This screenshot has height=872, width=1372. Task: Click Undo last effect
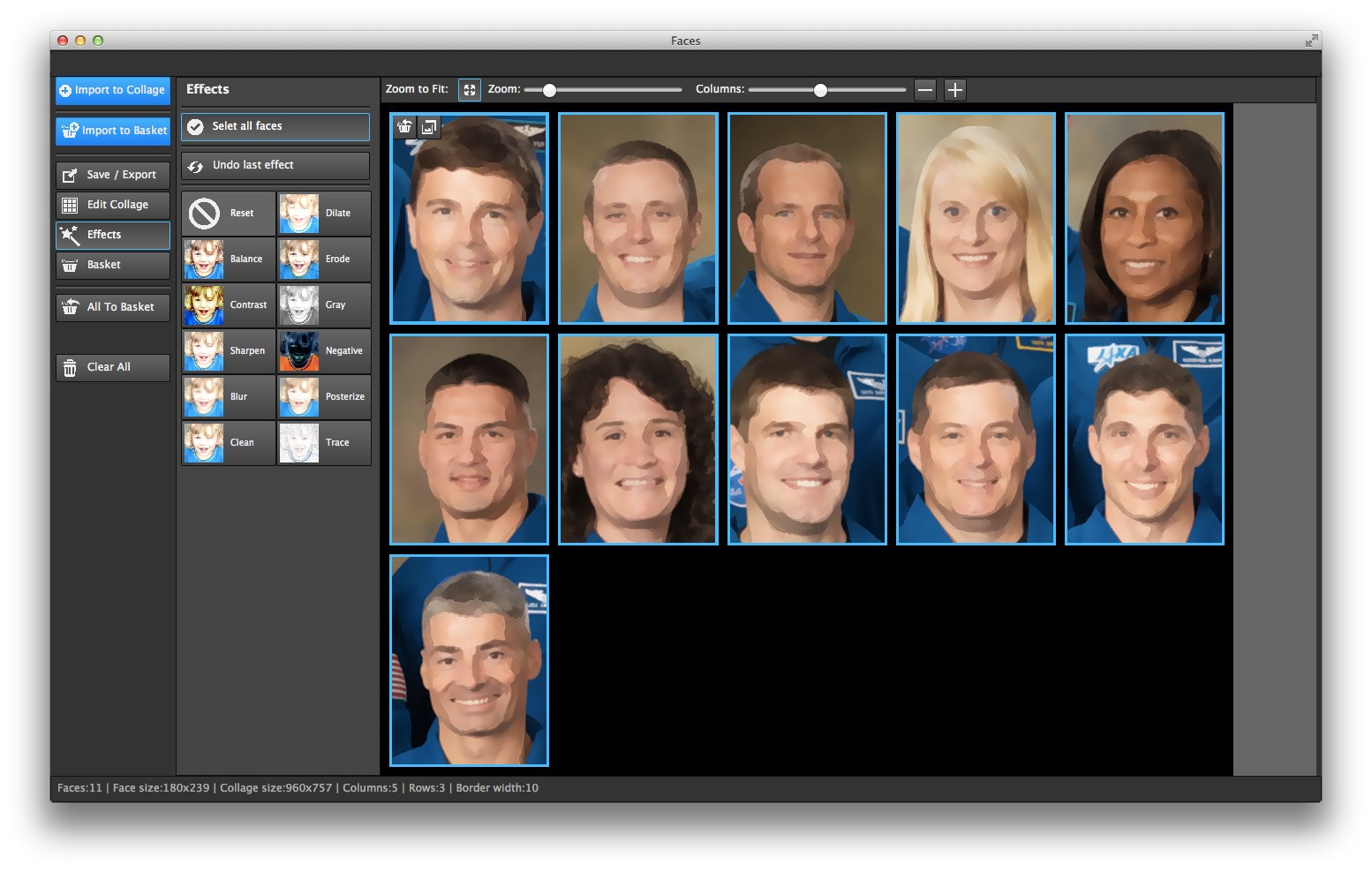coord(275,165)
